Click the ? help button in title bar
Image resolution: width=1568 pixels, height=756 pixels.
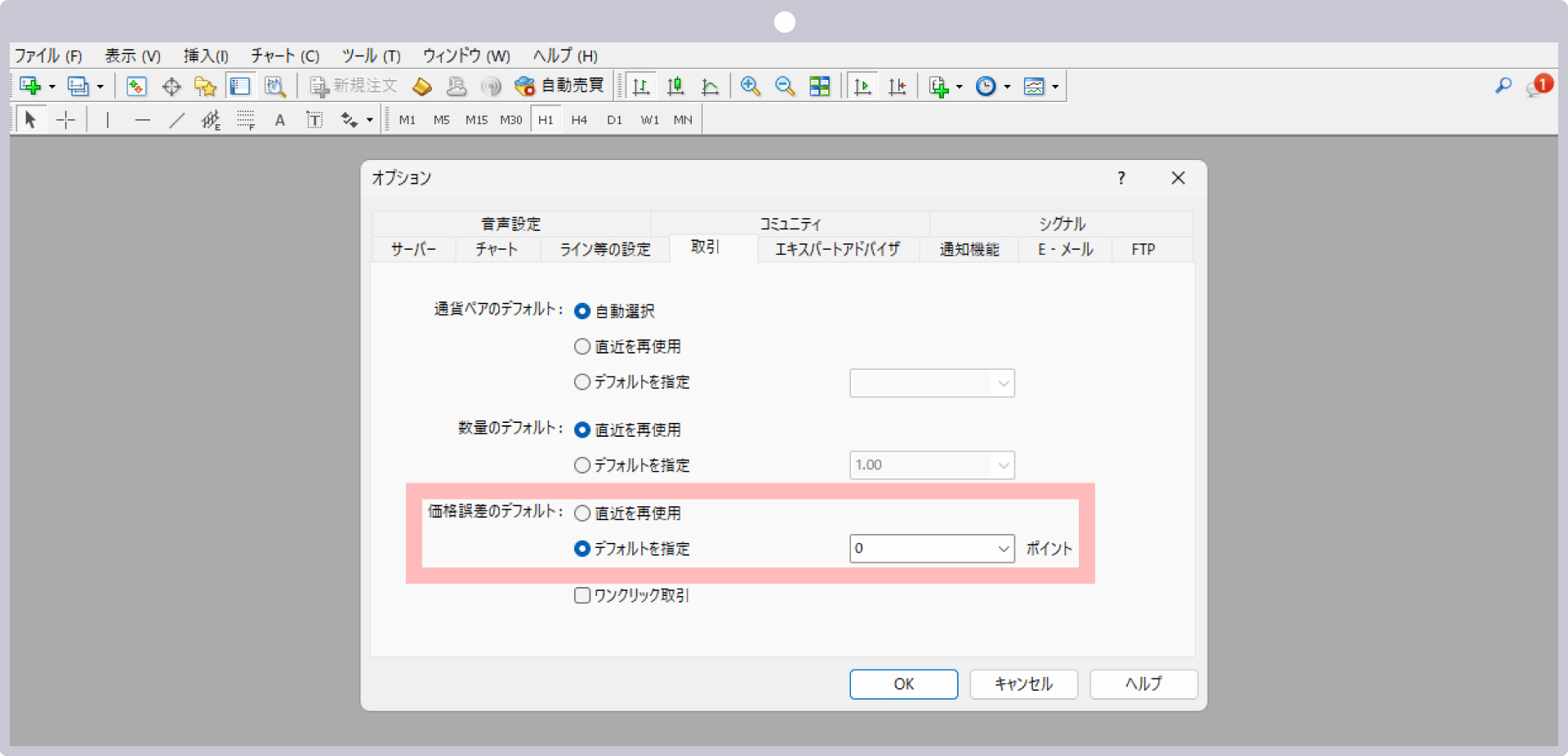pyautogui.click(x=1121, y=178)
